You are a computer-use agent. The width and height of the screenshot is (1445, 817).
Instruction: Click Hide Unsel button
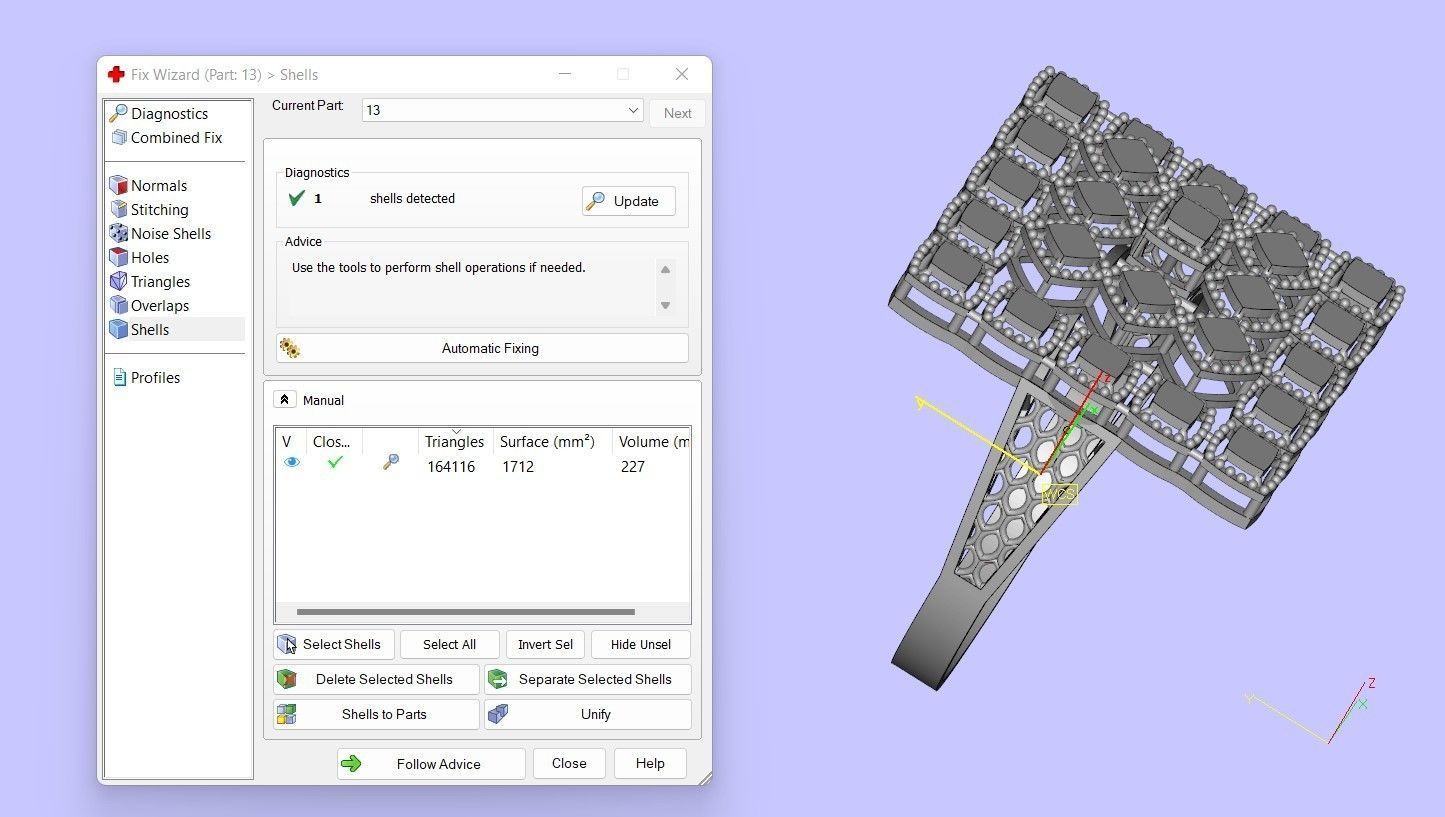pos(641,644)
